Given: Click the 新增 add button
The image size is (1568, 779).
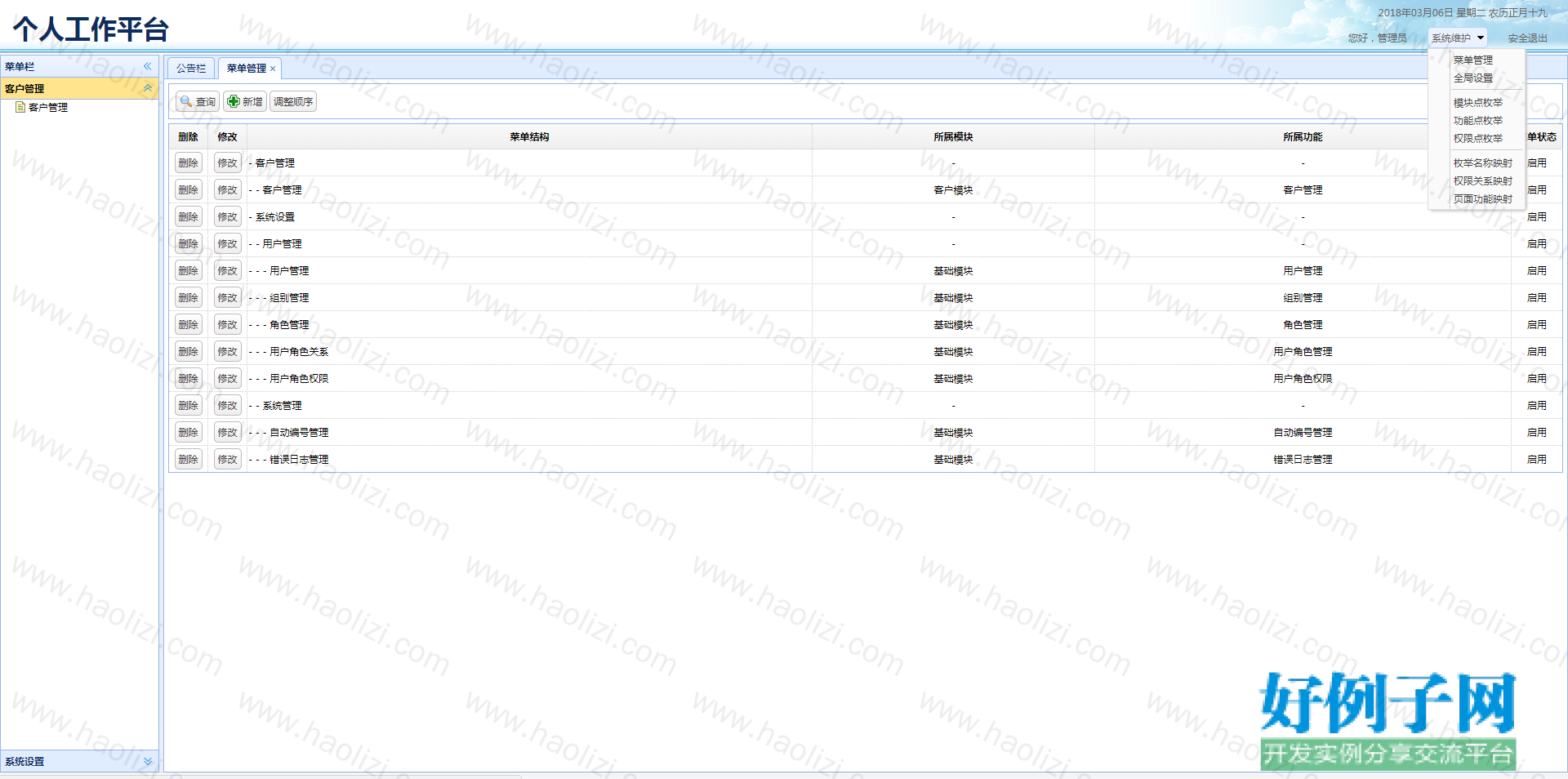Looking at the screenshot, I should (x=245, y=101).
